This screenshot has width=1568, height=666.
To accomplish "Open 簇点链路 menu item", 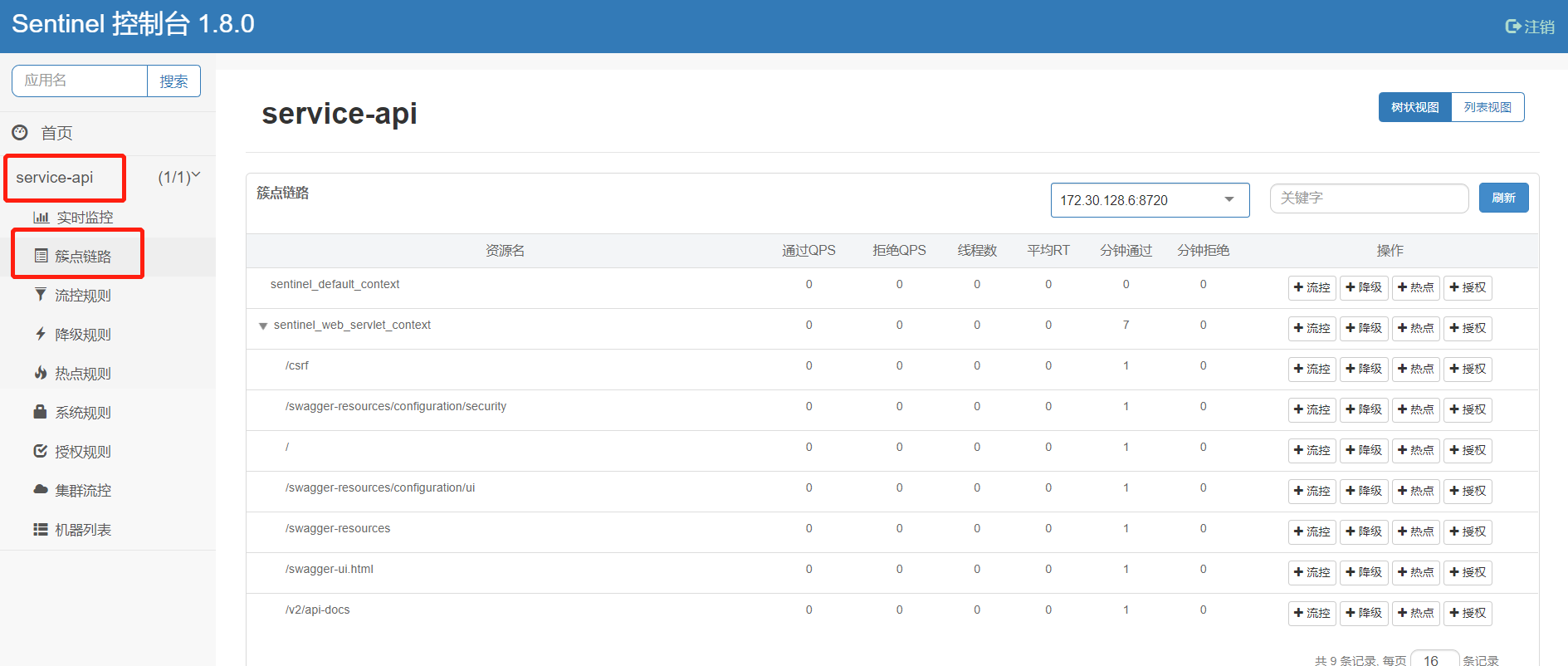I will coord(83,257).
